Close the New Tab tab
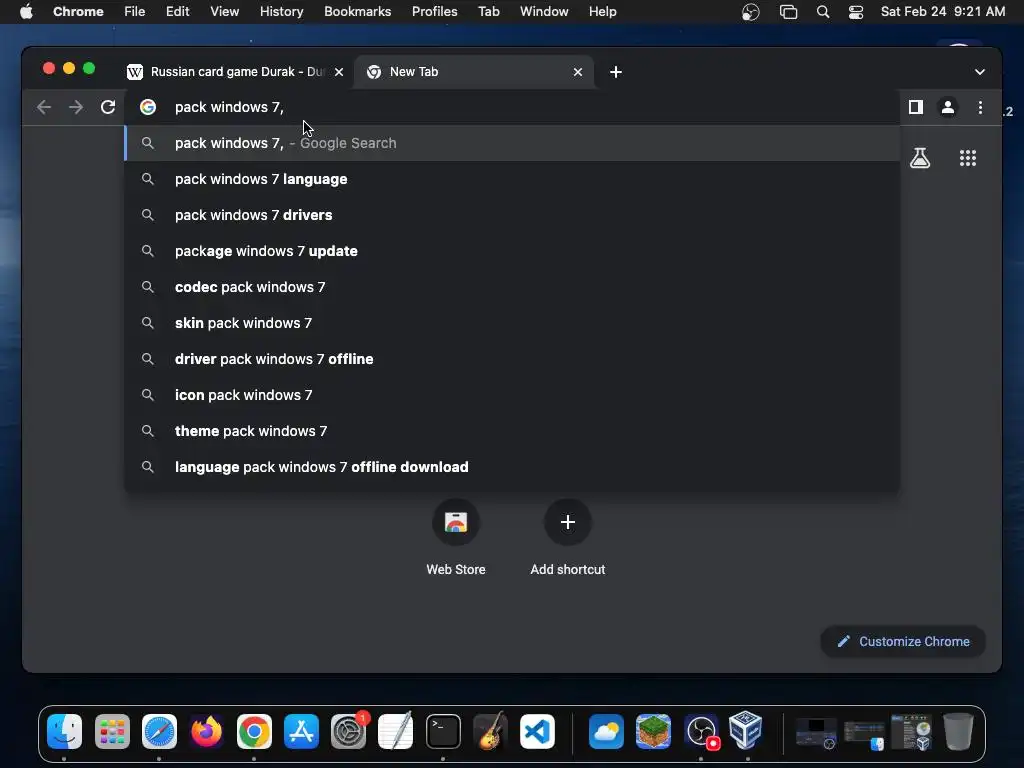1024x768 pixels. click(577, 72)
